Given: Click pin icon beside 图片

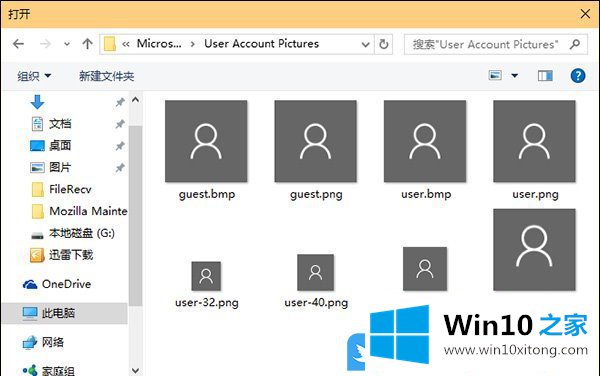Looking at the screenshot, I should click(x=120, y=168).
